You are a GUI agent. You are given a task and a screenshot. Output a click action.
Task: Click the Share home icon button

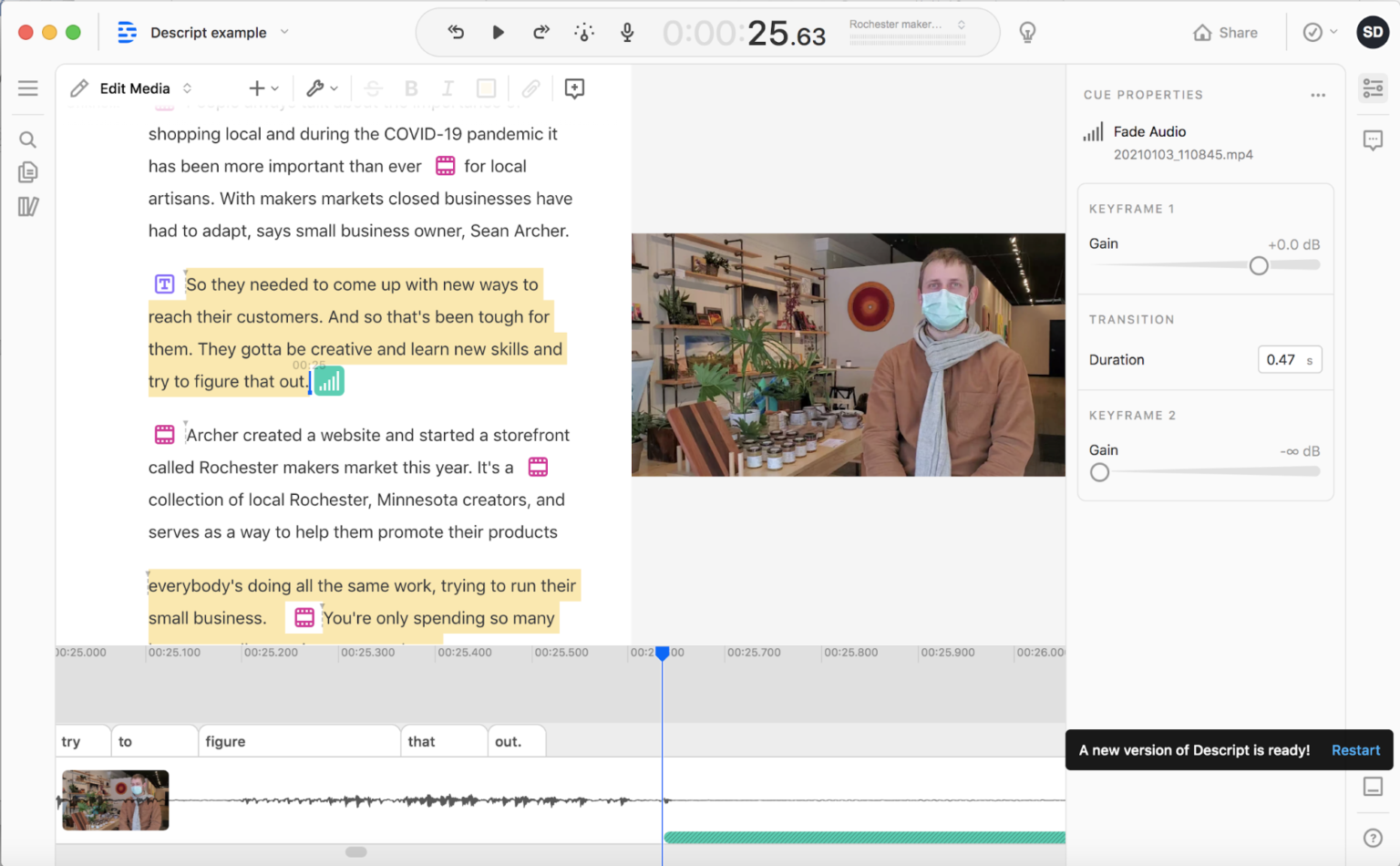tap(1225, 33)
